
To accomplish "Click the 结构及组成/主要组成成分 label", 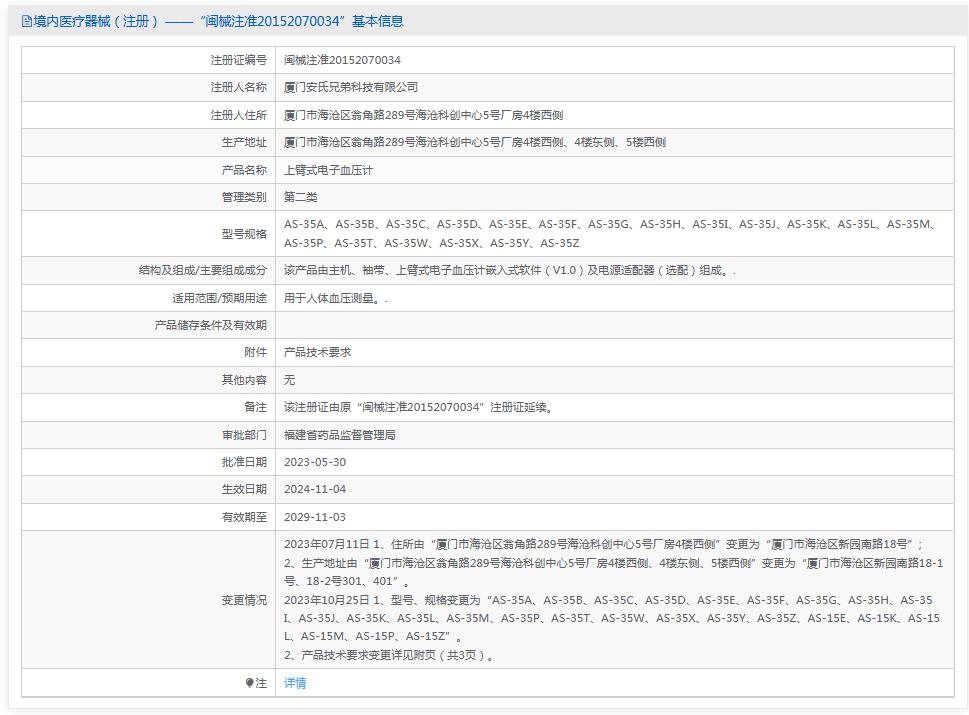I will click(203, 270).
